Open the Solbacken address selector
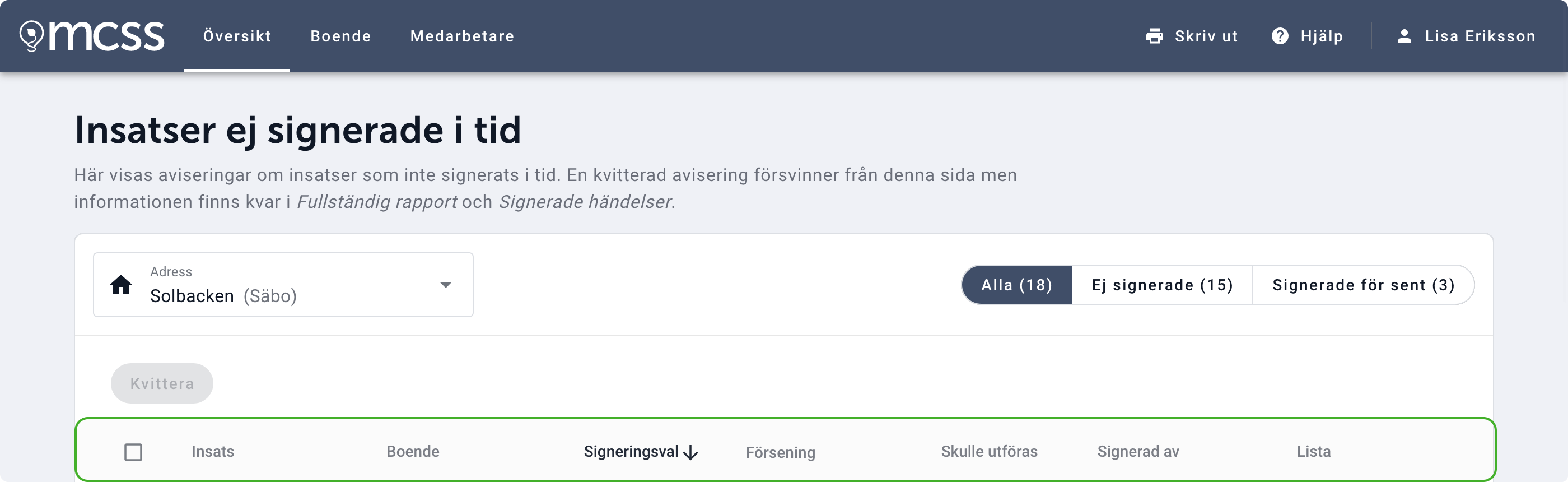Screen dimensions: 1568x482 [274, 285]
